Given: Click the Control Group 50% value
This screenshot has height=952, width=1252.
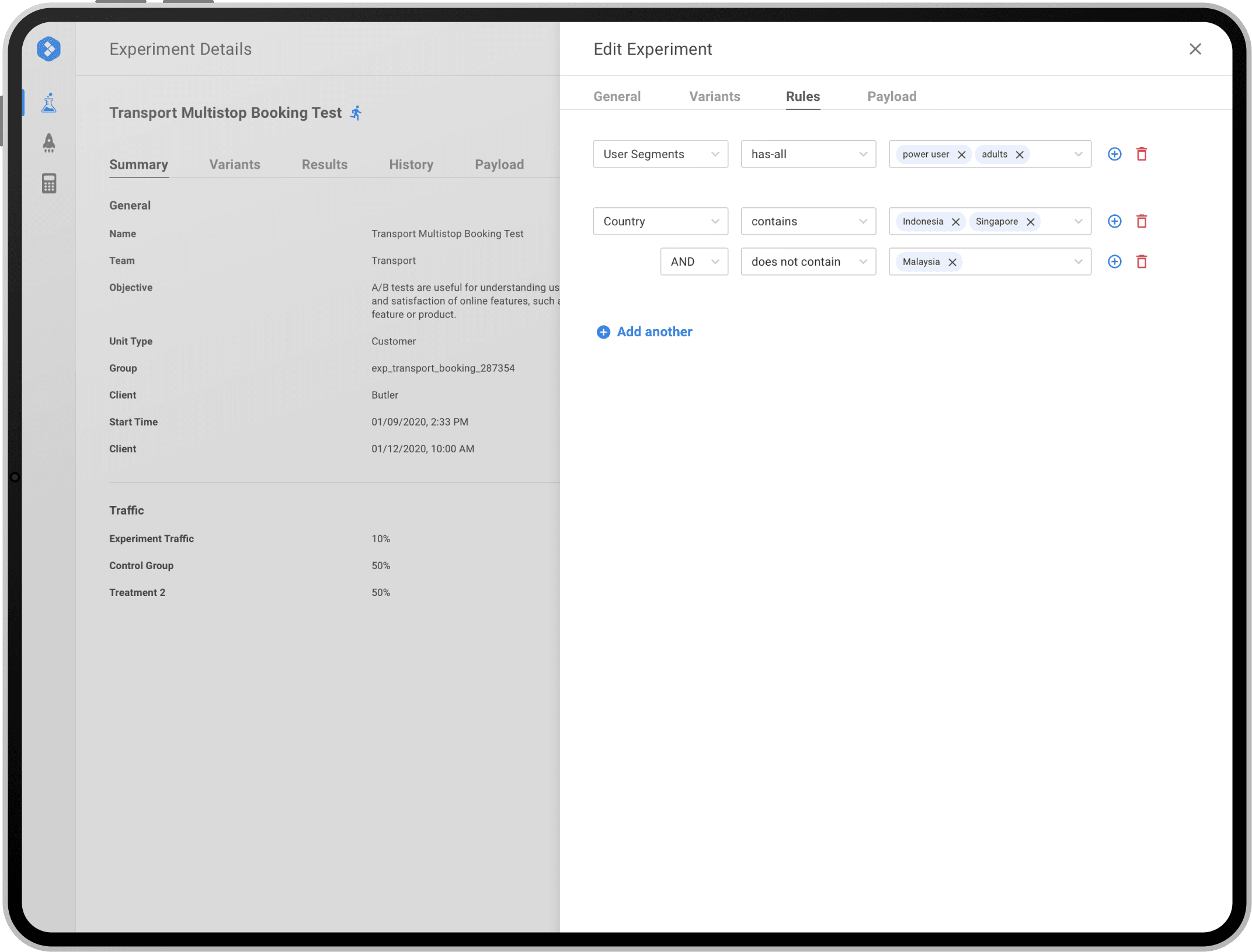Looking at the screenshot, I should click(381, 566).
